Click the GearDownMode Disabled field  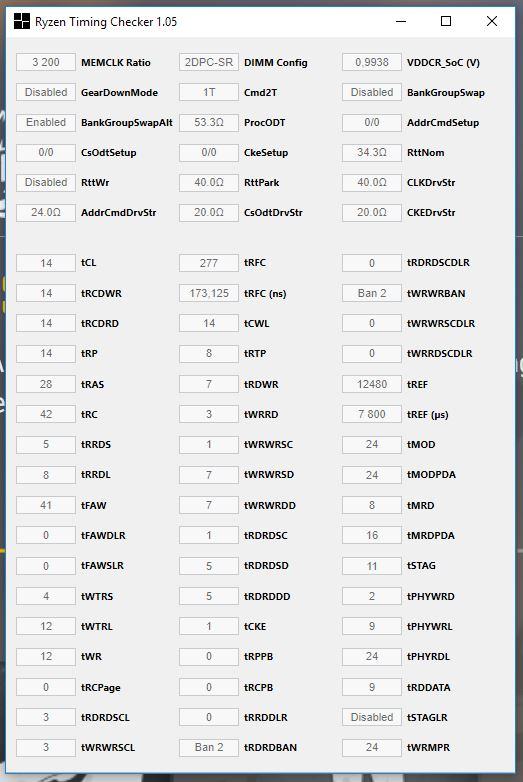click(46, 92)
